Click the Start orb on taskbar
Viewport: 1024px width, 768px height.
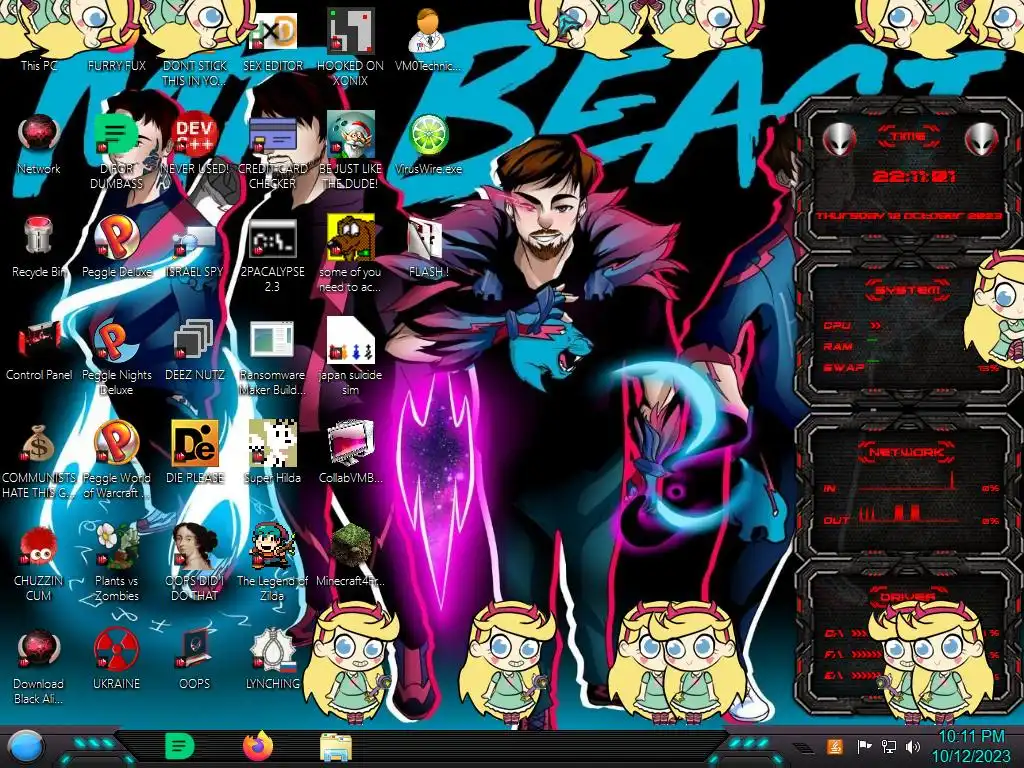[x=26, y=747]
